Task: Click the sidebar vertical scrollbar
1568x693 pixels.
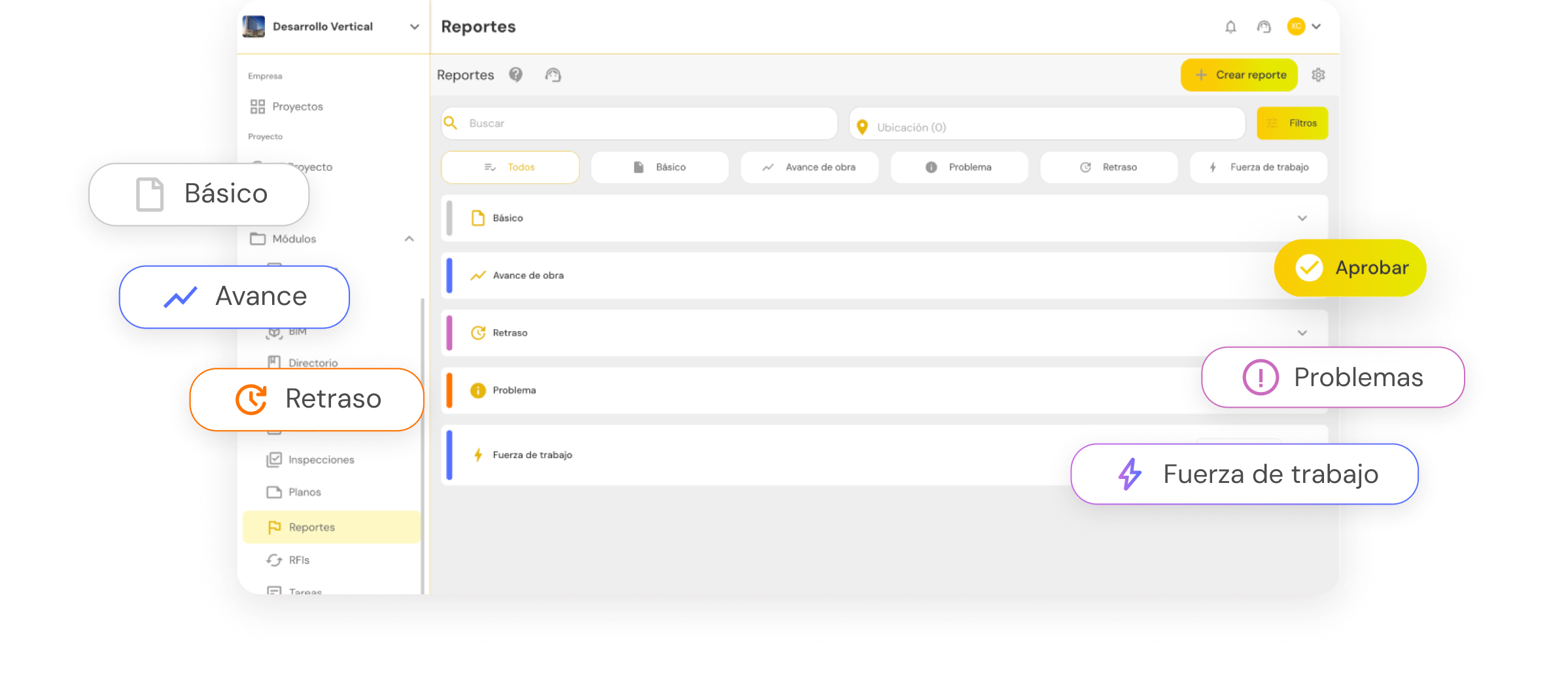Action: [x=423, y=445]
